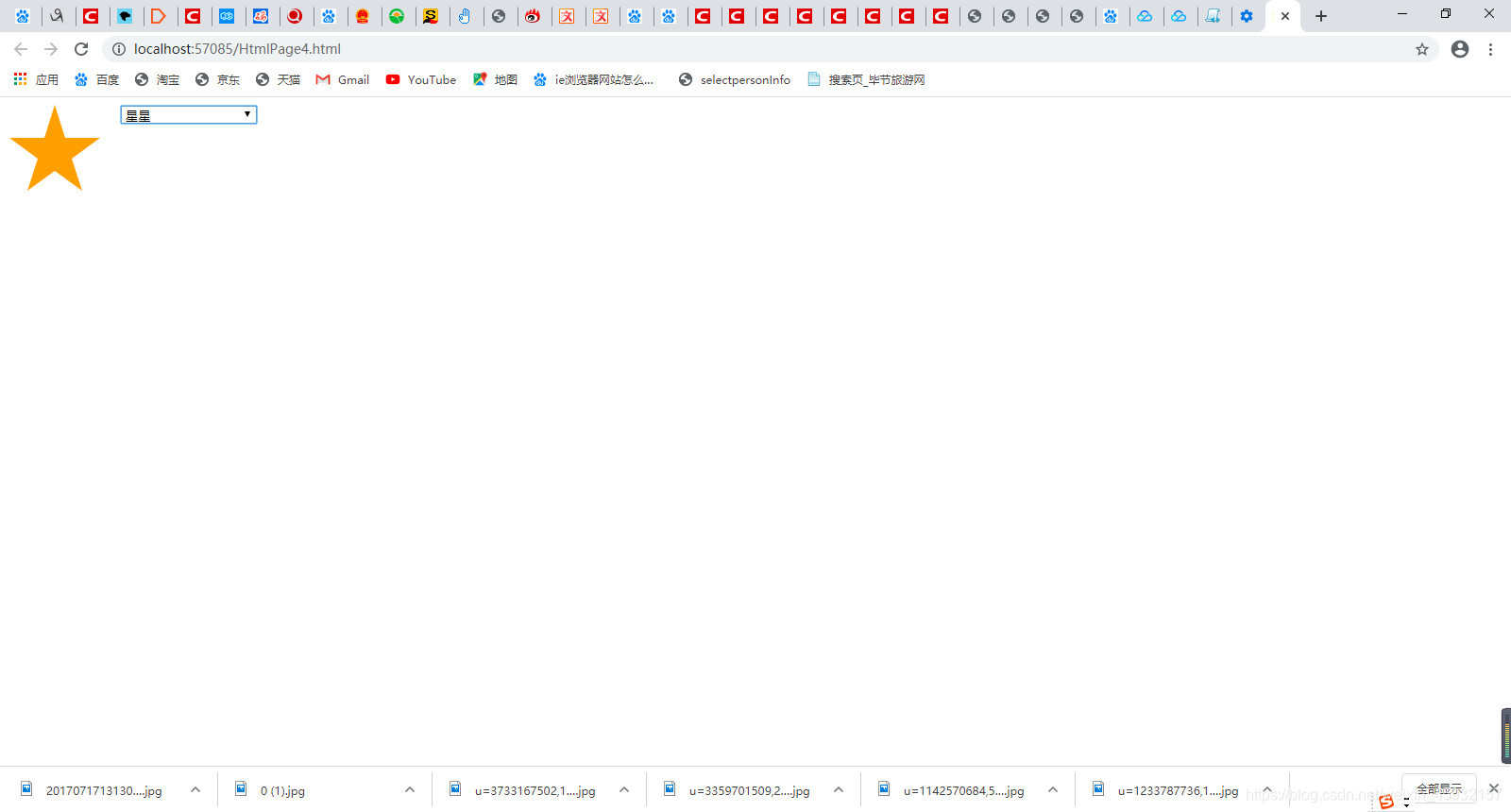Open downloaded file u=1233787736,1...jpg
The width and height of the screenshot is (1511, 812).
tap(1165, 790)
